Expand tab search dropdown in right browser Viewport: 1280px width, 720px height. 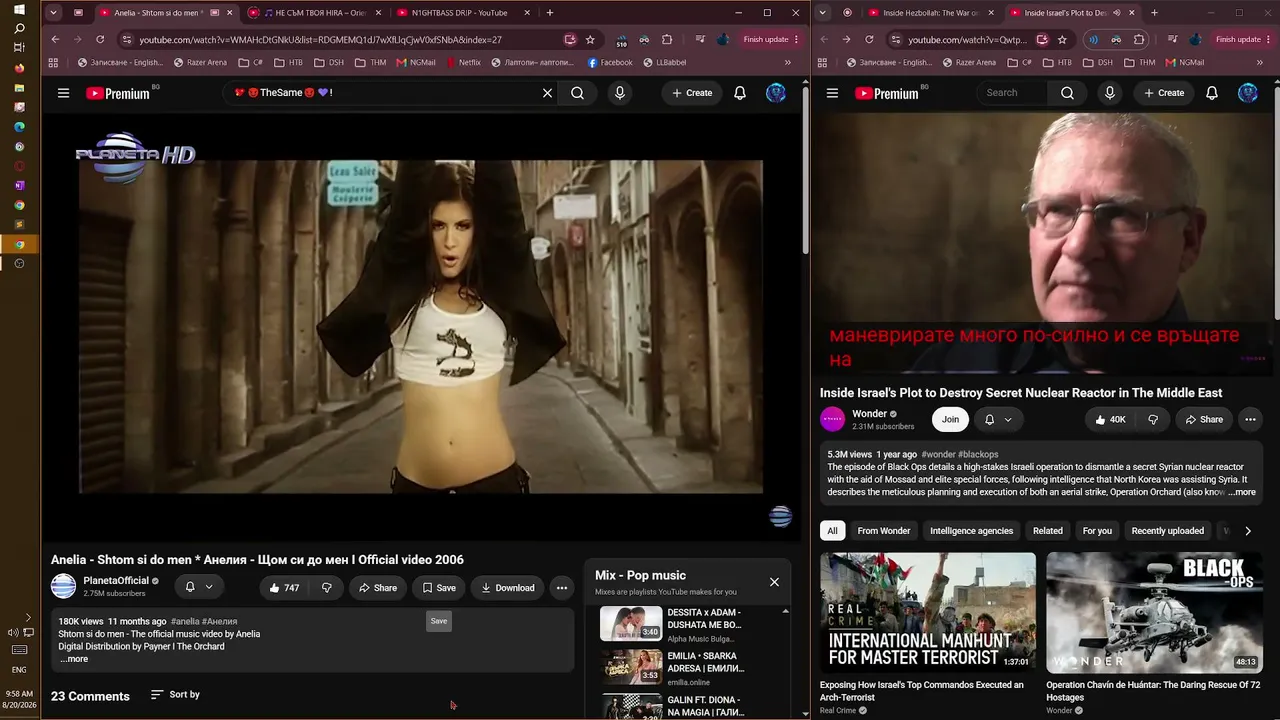click(823, 13)
